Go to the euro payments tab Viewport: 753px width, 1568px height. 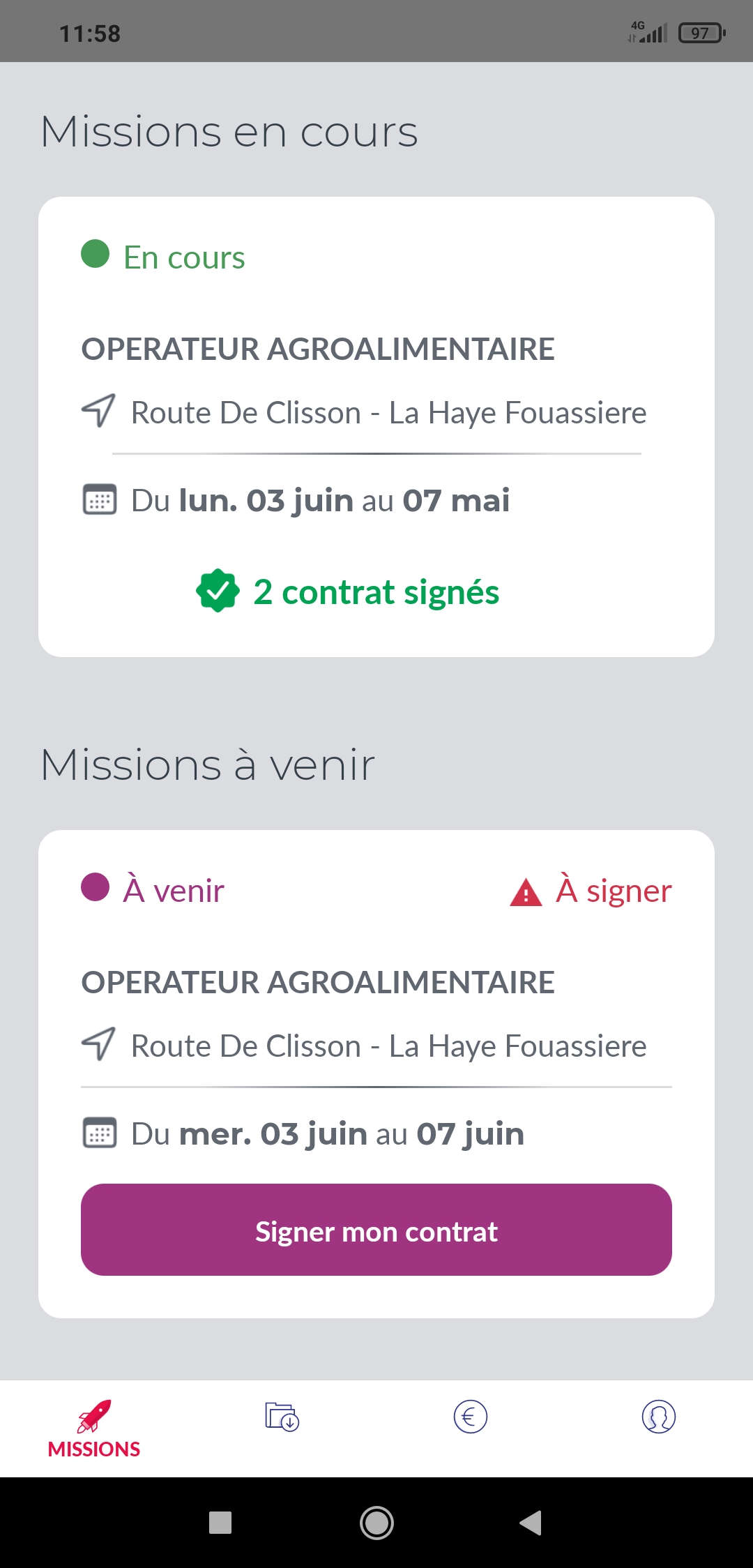(471, 1417)
